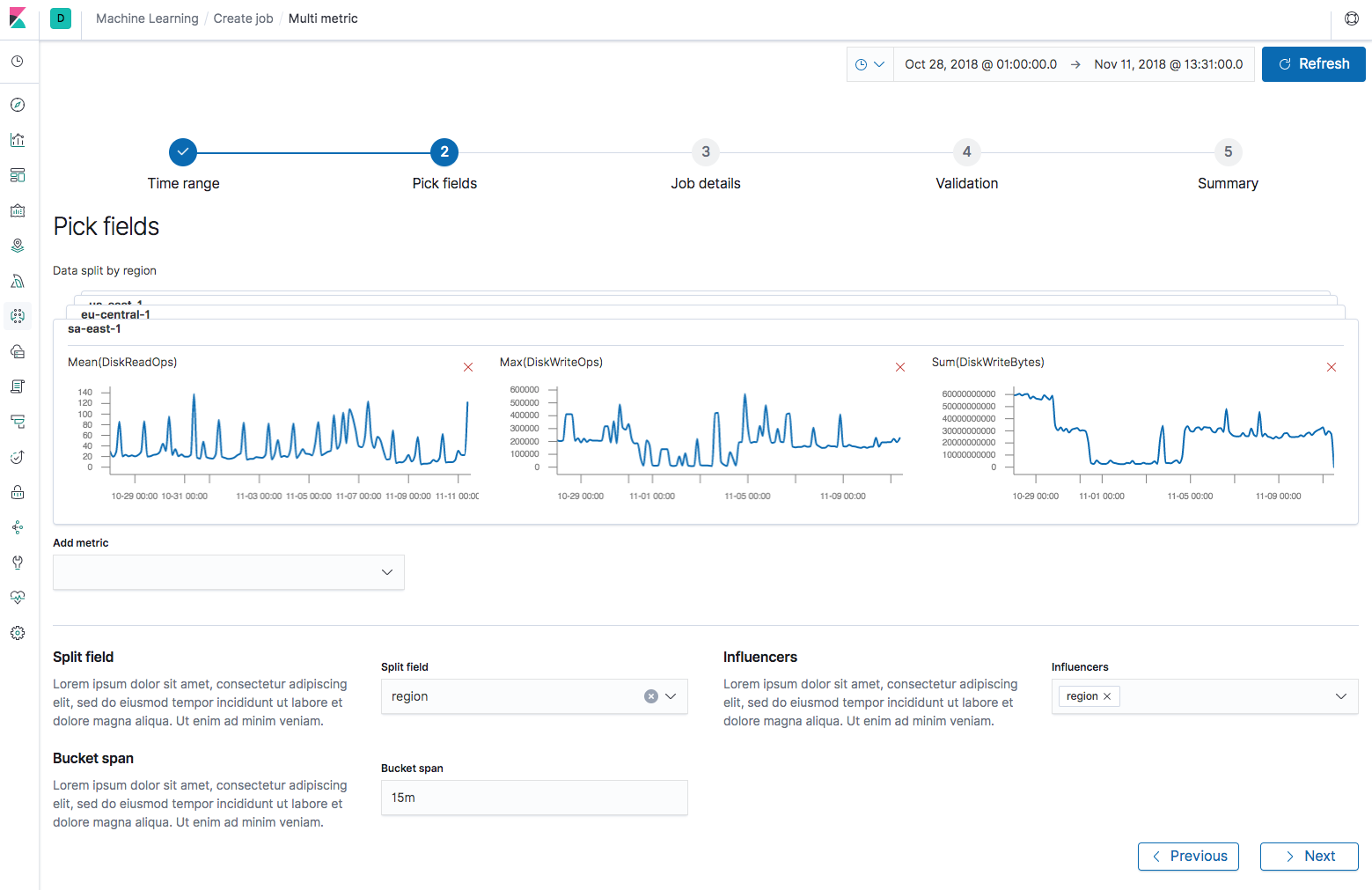
Task: Open Maps pin icon in sidebar
Action: (18, 246)
